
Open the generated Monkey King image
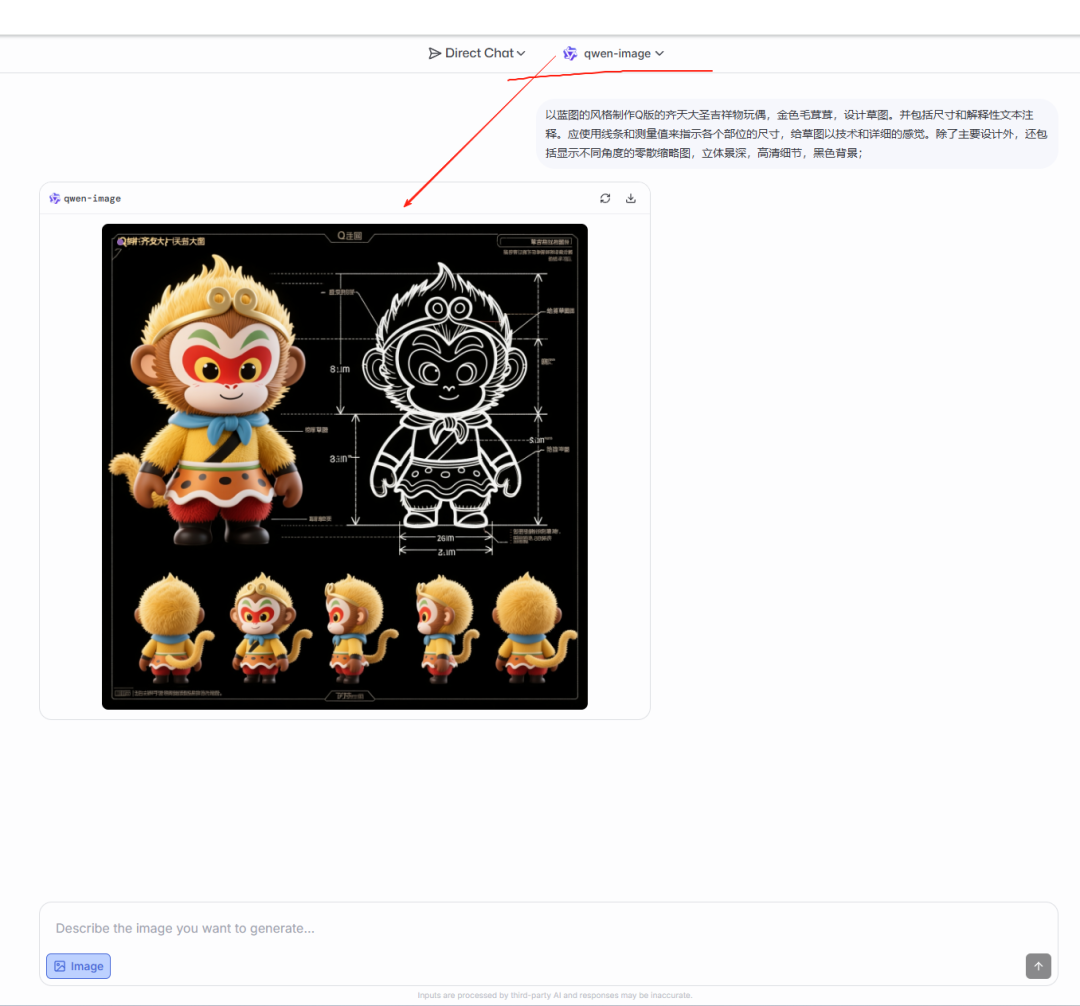pos(344,466)
